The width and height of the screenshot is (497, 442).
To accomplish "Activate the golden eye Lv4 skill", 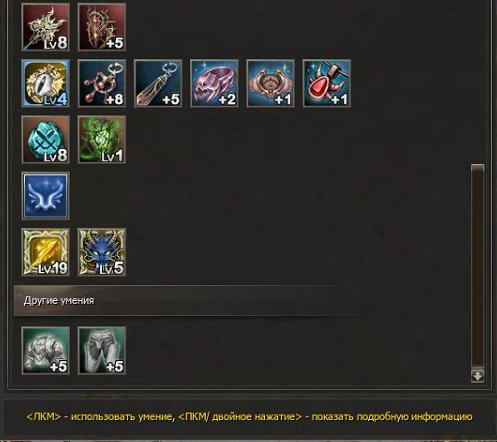I will coord(45,83).
